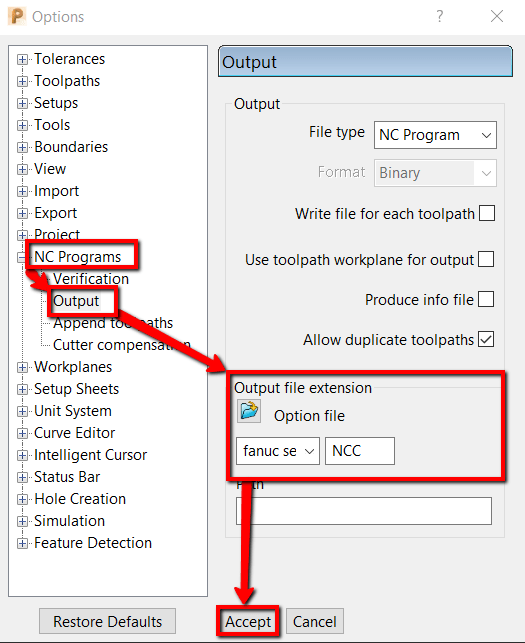The image size is (525, 643).
Task: Click the 'Feature Detection' tree label
Action: click(x=93, y=543)
